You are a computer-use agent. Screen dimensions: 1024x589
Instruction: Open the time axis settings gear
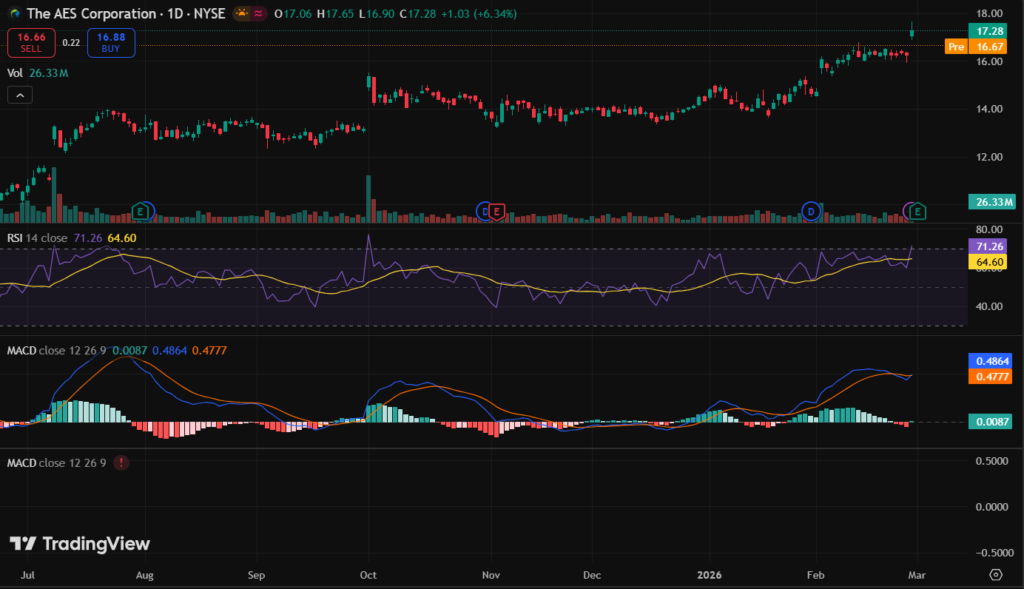tap(995, 574)
